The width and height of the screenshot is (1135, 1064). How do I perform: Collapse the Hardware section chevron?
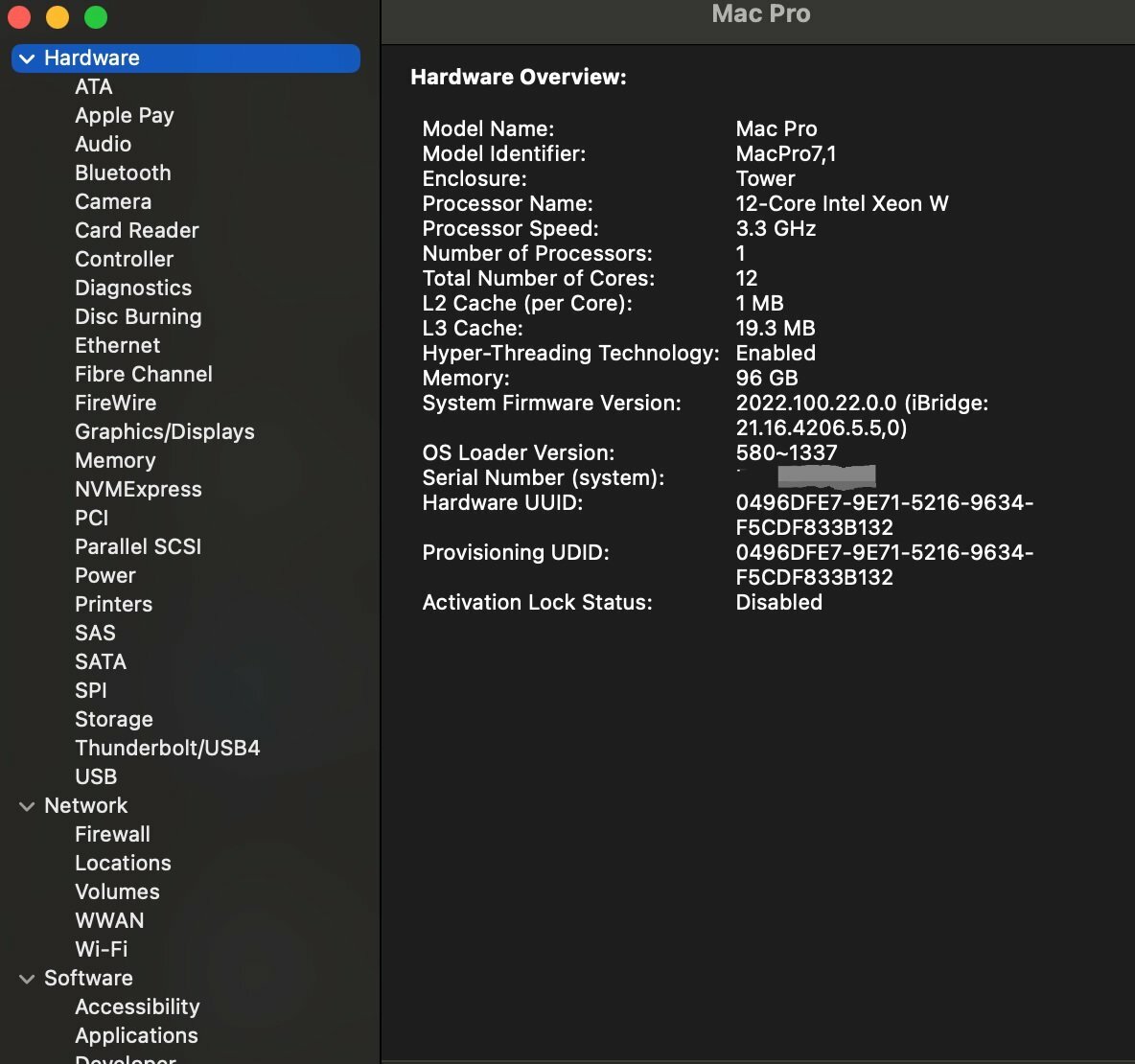(27, 58)
